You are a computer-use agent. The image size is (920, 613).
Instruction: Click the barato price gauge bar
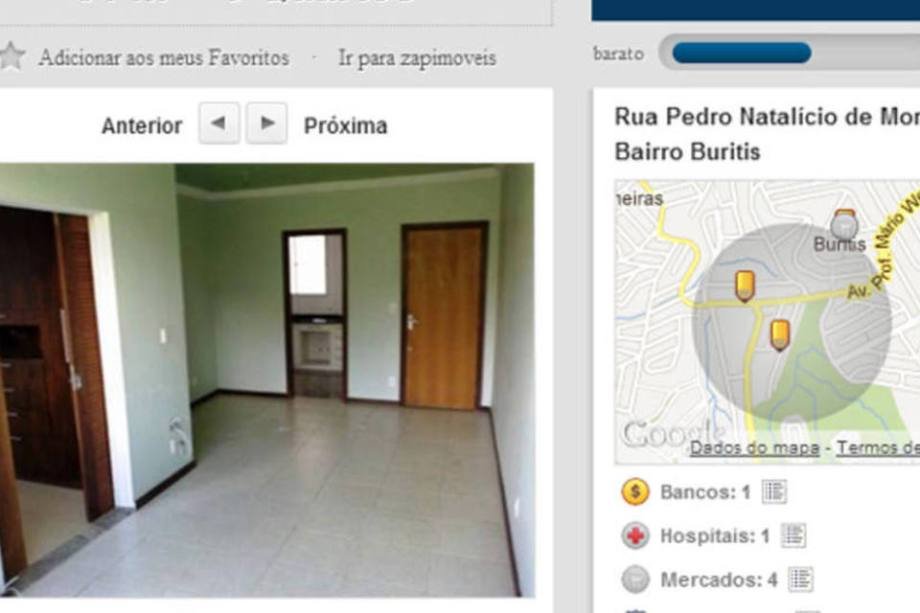789,53
